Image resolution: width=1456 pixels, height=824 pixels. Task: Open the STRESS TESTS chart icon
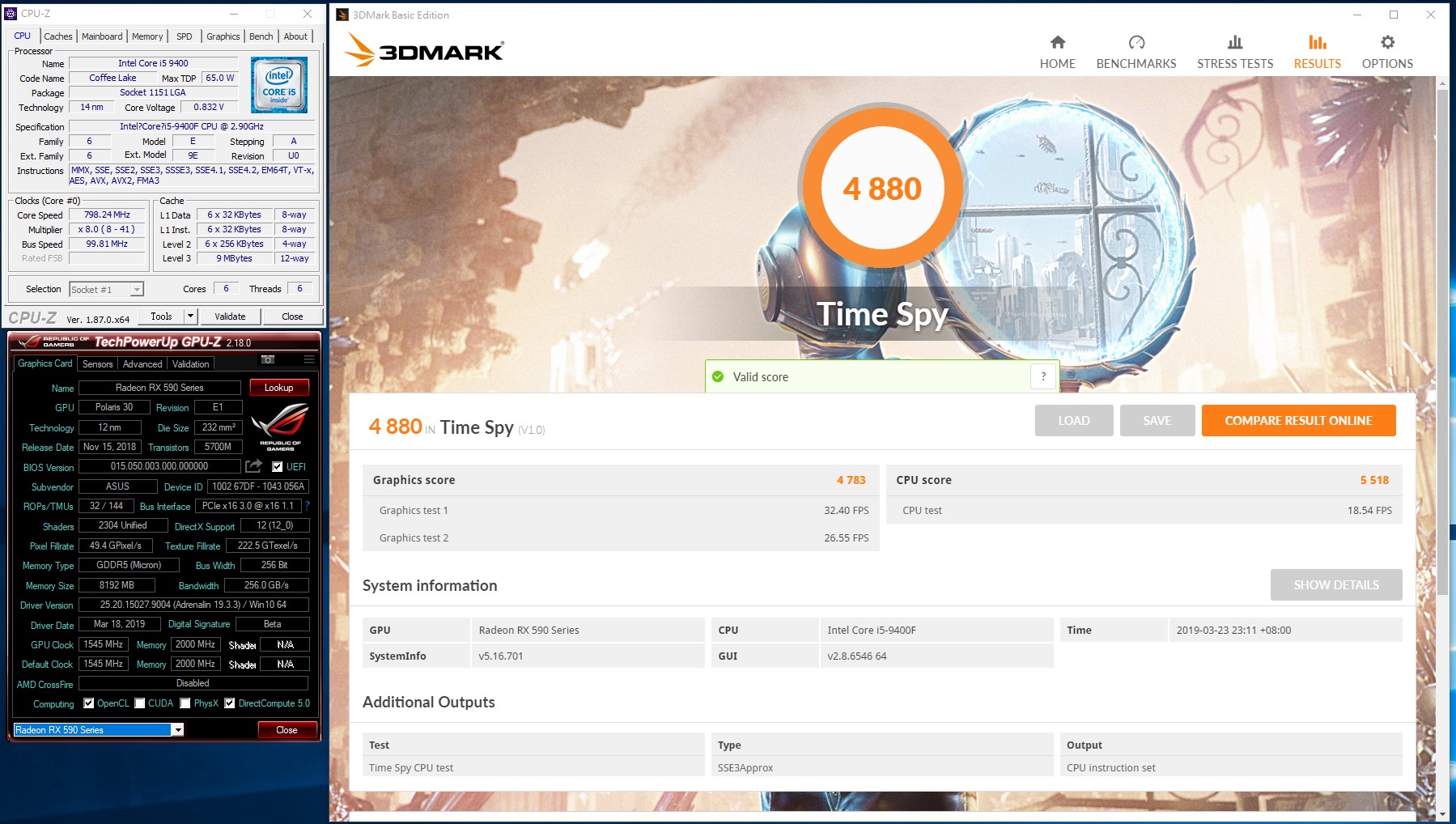pyautogui.click(x=1235, y=42)
